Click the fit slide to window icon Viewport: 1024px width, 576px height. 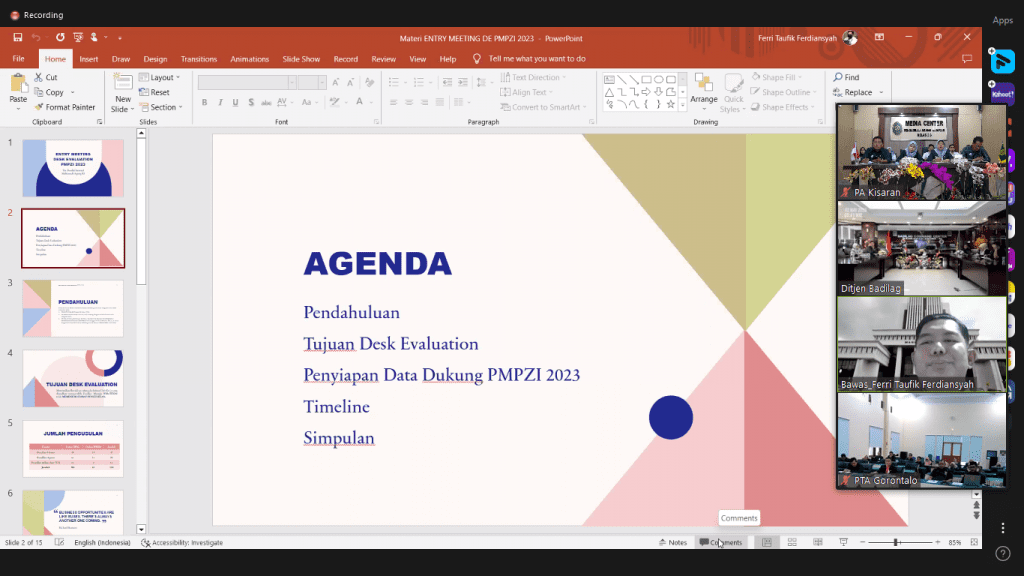pyautogui.click(x=975, y=542)
